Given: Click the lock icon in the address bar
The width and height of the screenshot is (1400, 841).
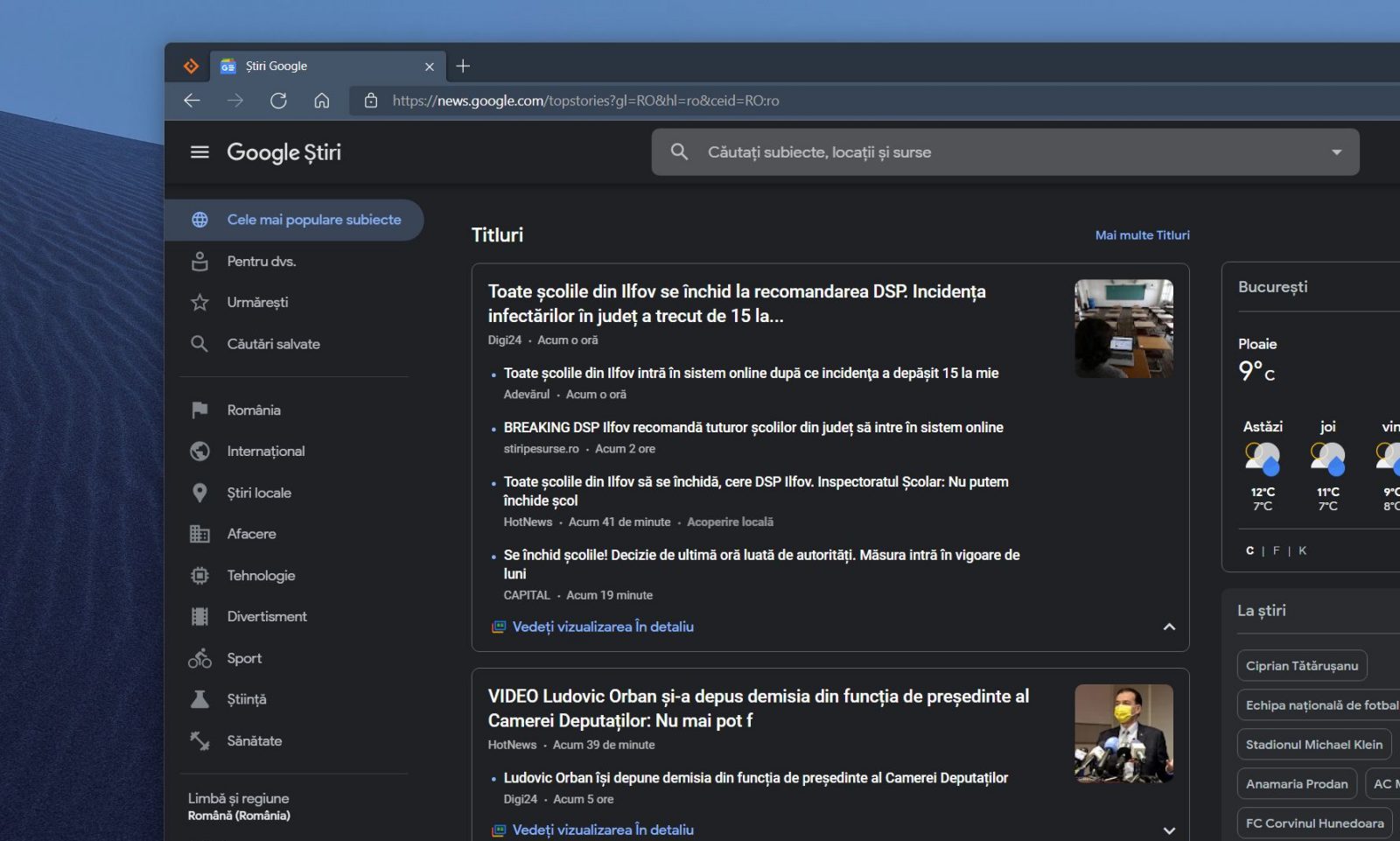Looking at the screenshot, I should click(371, 101).
